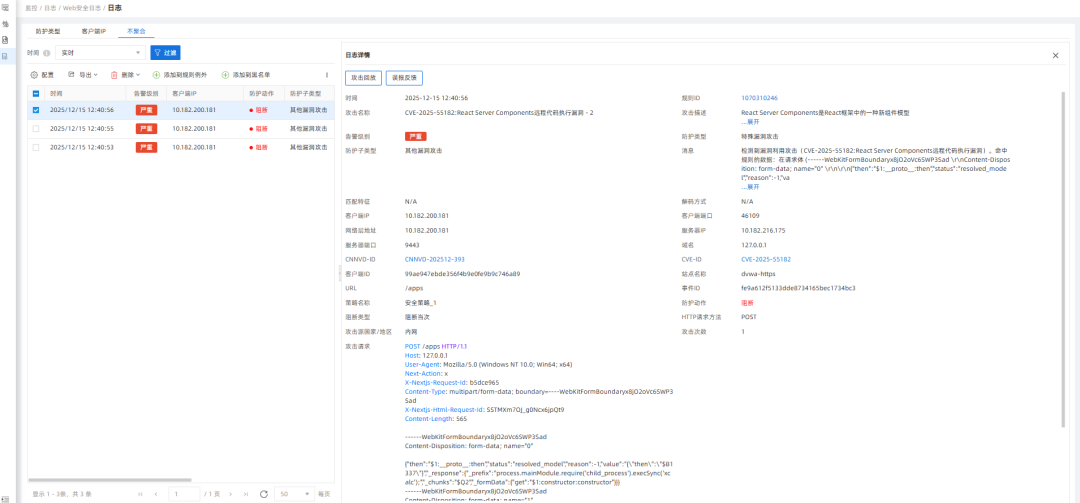Open the three-dot more options menu
1080x503 pixels.
pos(327,75)
